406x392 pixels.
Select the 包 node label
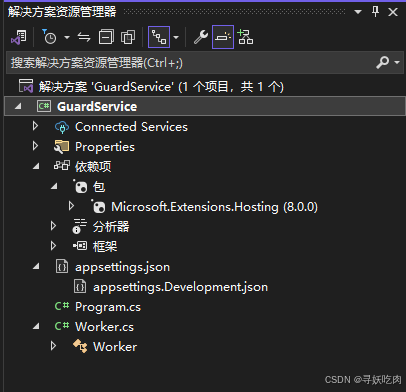pos(99,187)
